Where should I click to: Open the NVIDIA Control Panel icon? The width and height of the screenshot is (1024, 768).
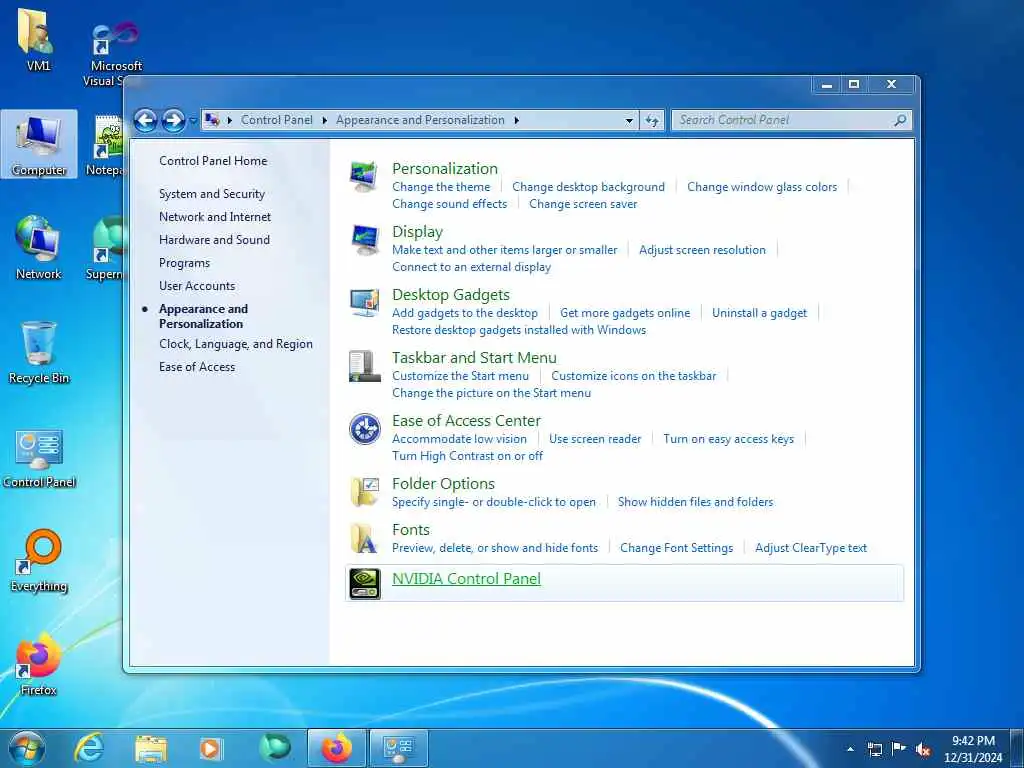point(364,583)
